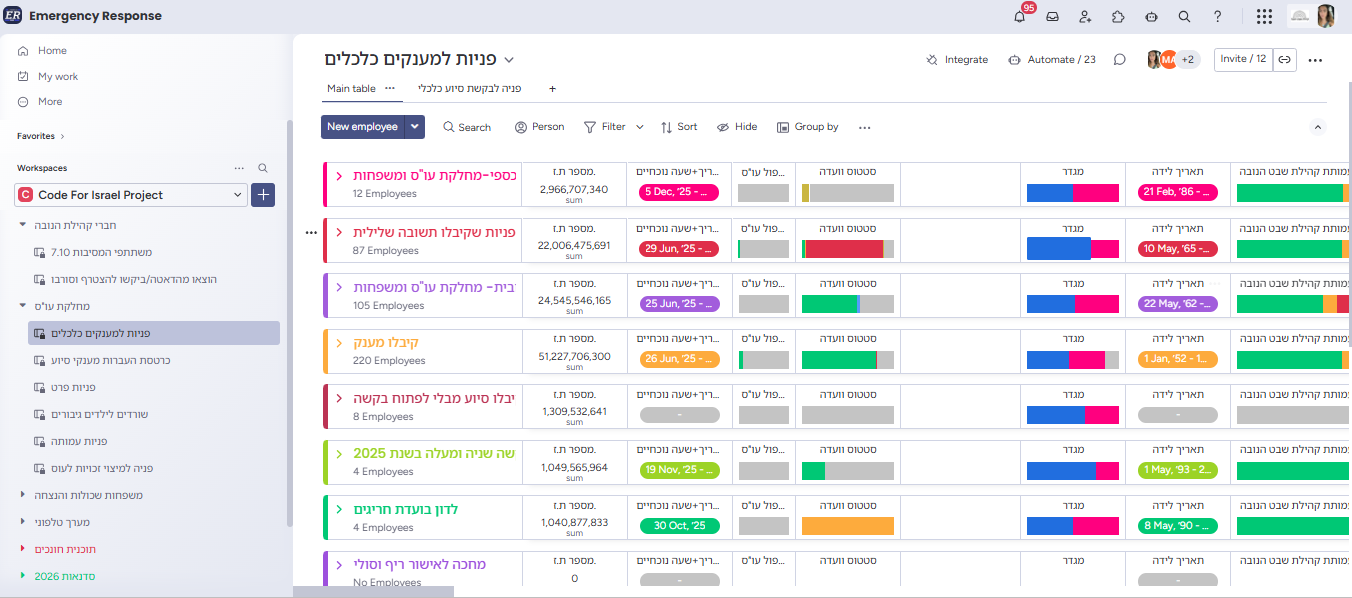Open the board discussion chat bubble icon

(x=1120, y=60)
